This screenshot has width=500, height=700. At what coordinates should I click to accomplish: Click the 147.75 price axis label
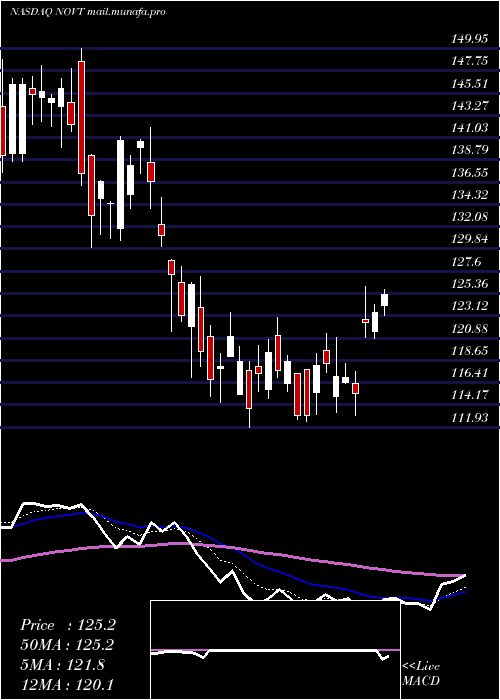[x=470, y=61]
